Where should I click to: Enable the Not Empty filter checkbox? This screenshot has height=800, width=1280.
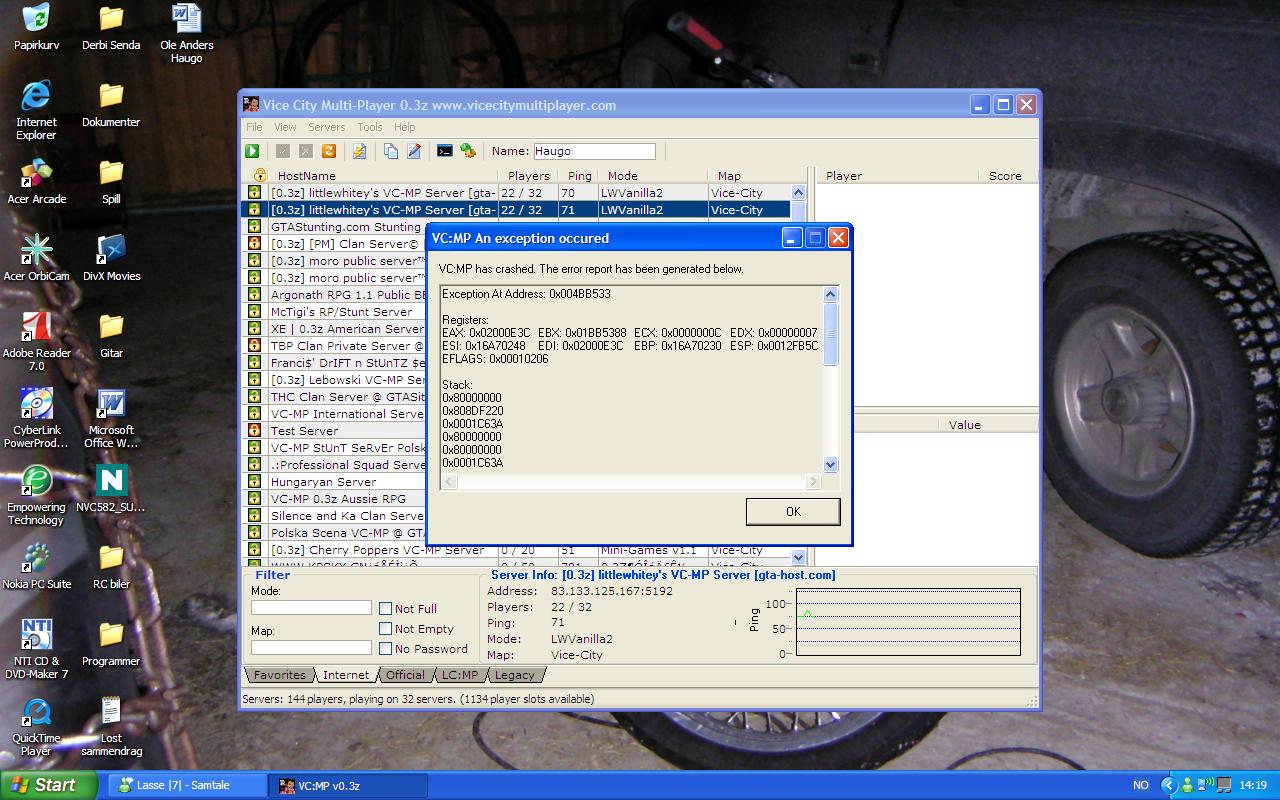point(385,628)
